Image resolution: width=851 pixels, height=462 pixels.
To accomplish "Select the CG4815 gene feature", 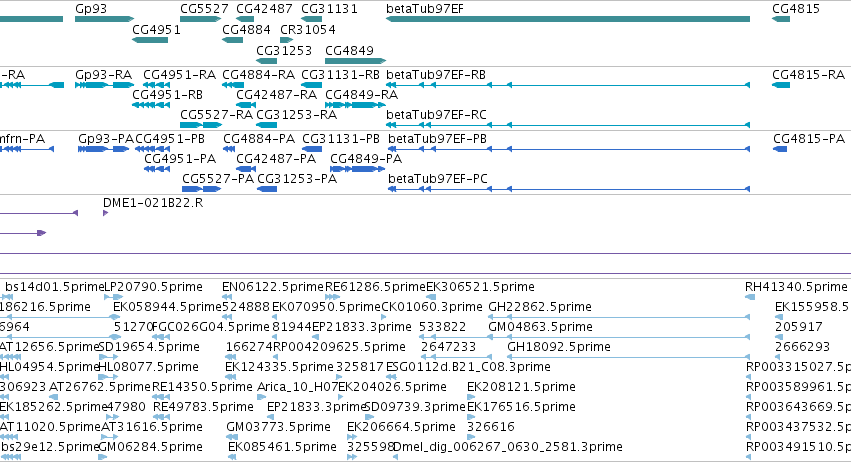I will pyautogui.click(x=781, y=19).
